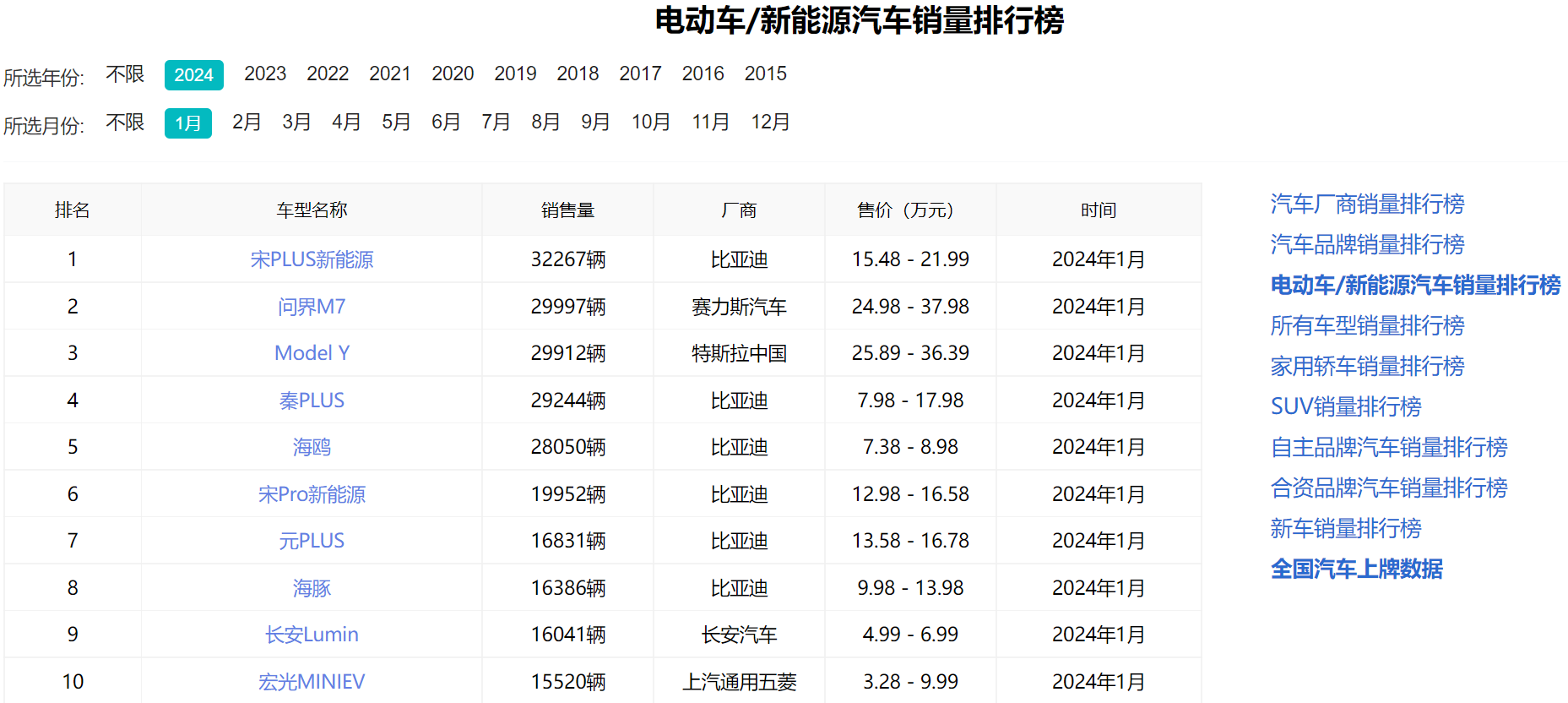
Task: Click 不限 in the year filter row
Action: click(x=125, y=74)
